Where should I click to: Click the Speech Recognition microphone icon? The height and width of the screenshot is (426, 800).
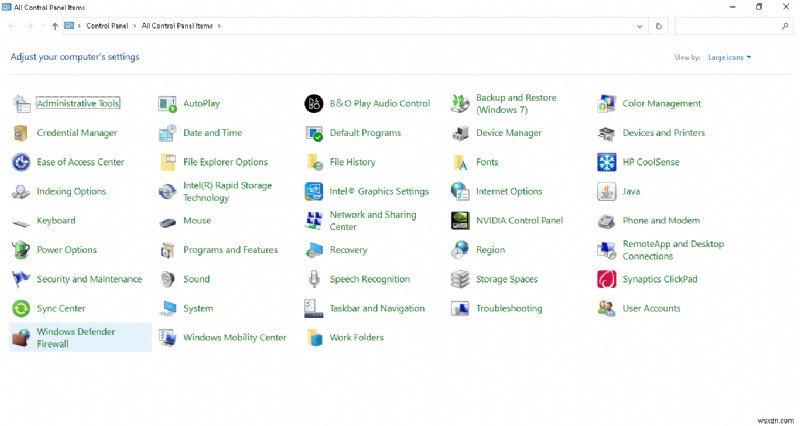[314, 280]
